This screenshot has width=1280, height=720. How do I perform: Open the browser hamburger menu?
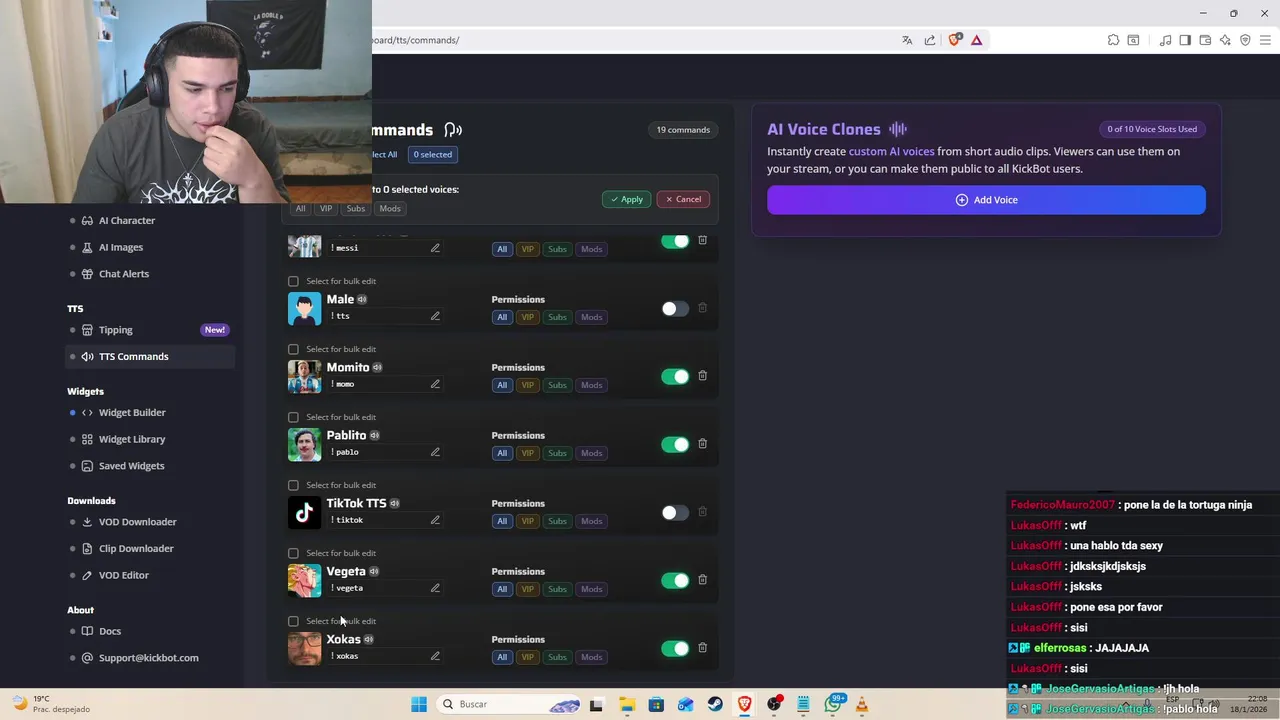(x=1265, y=40)
